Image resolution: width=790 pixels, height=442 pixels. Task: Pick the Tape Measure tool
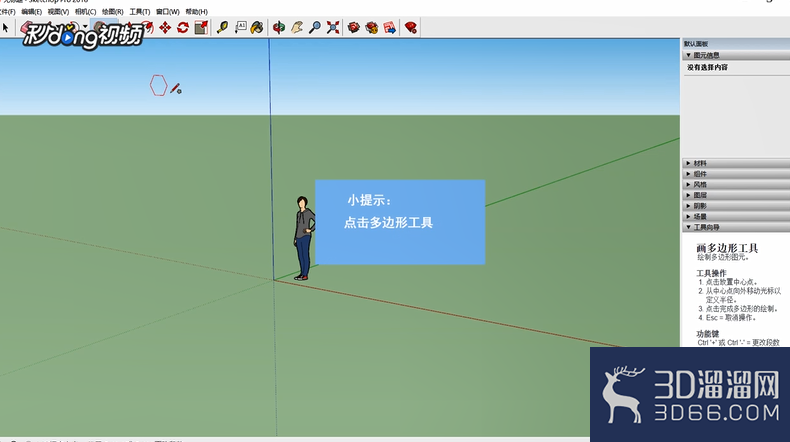point(222,27)
